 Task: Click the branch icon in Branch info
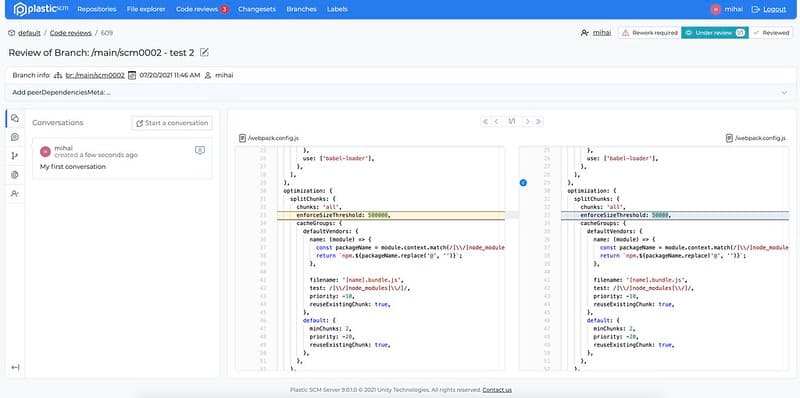(58, 75)
